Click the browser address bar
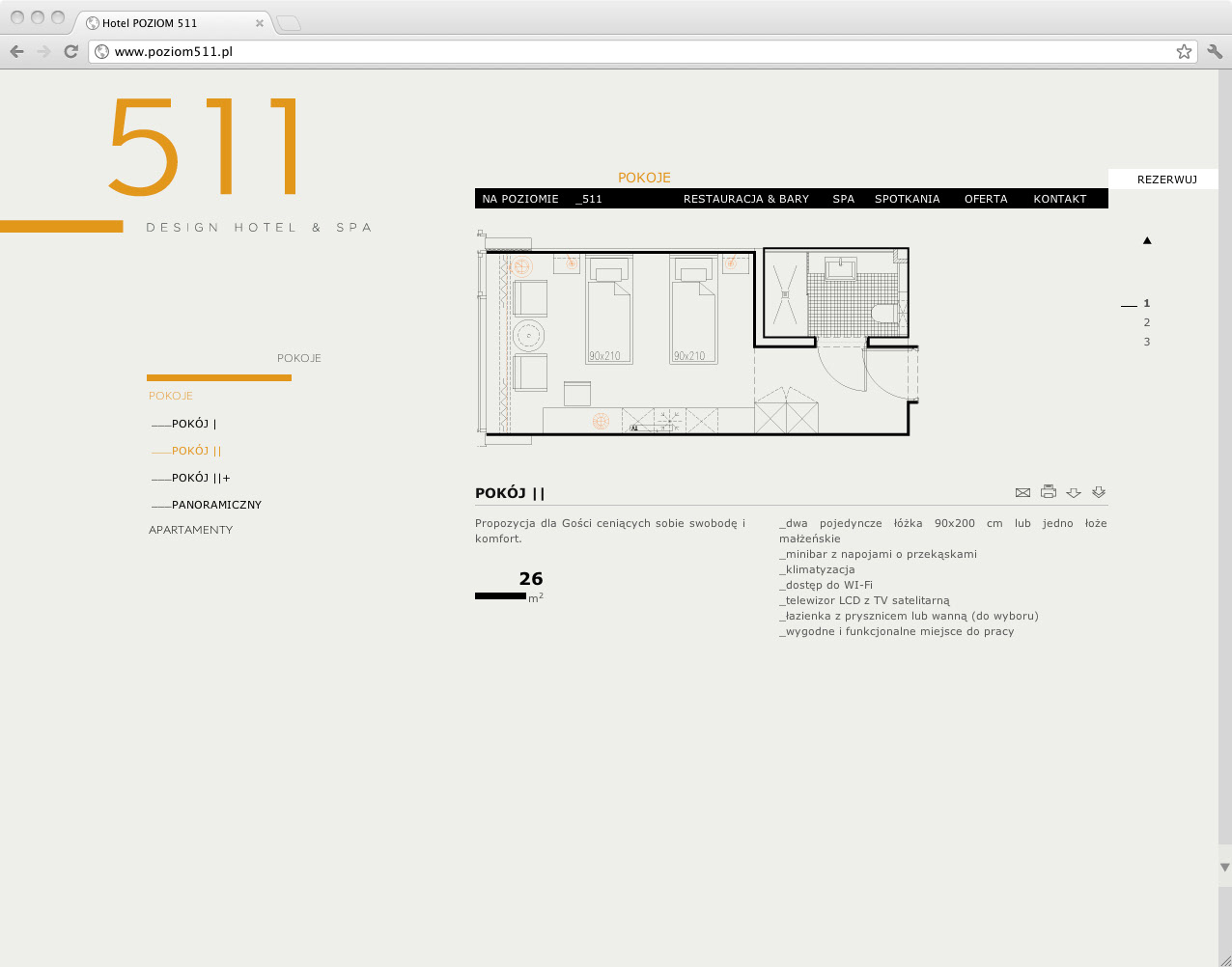The image size is (1232, 967). tap(637, 51)
